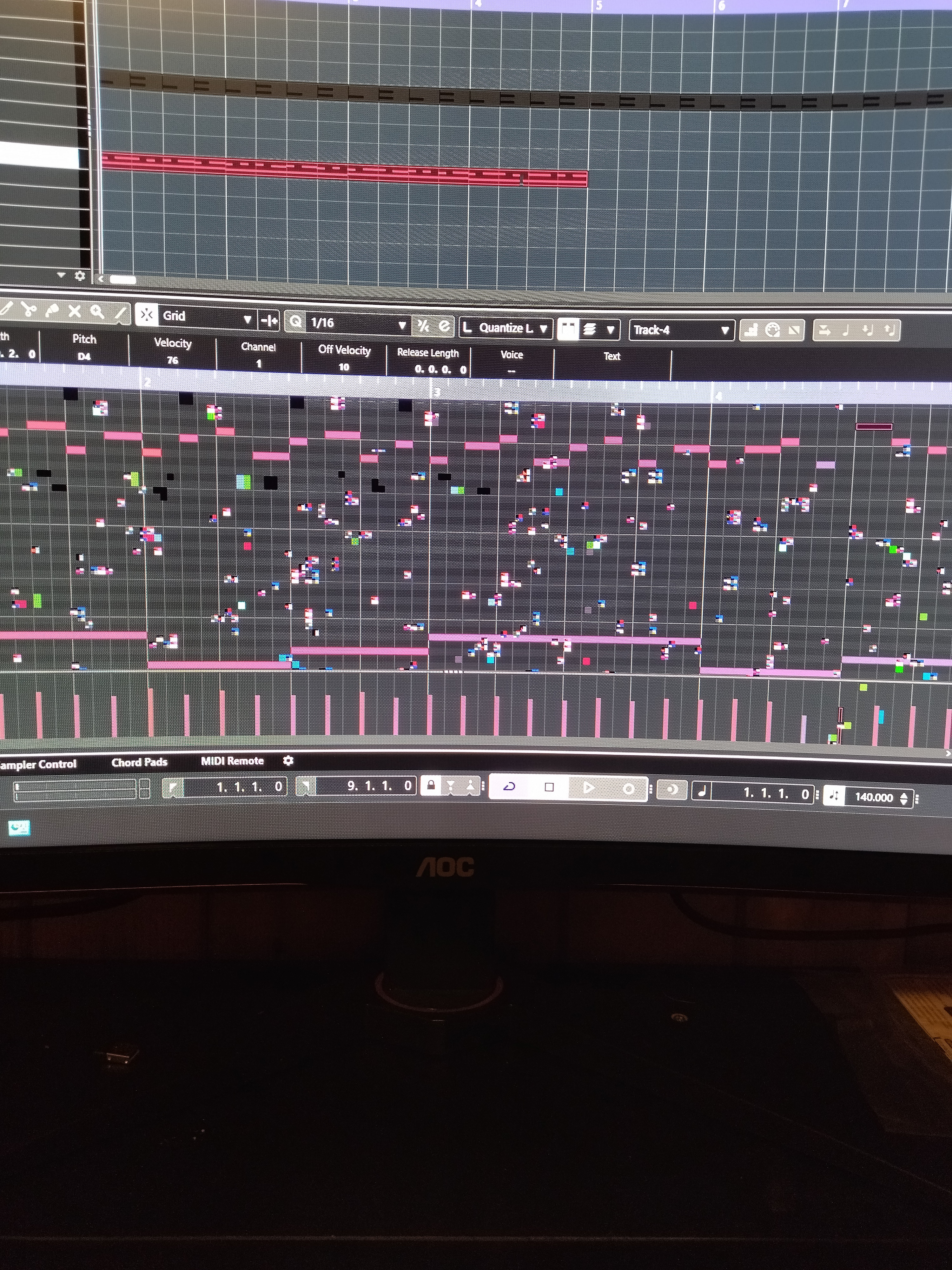Click the Quantize Q icon
The width and height of the screenshot is (952, 1270).
(x=296, y=321)
